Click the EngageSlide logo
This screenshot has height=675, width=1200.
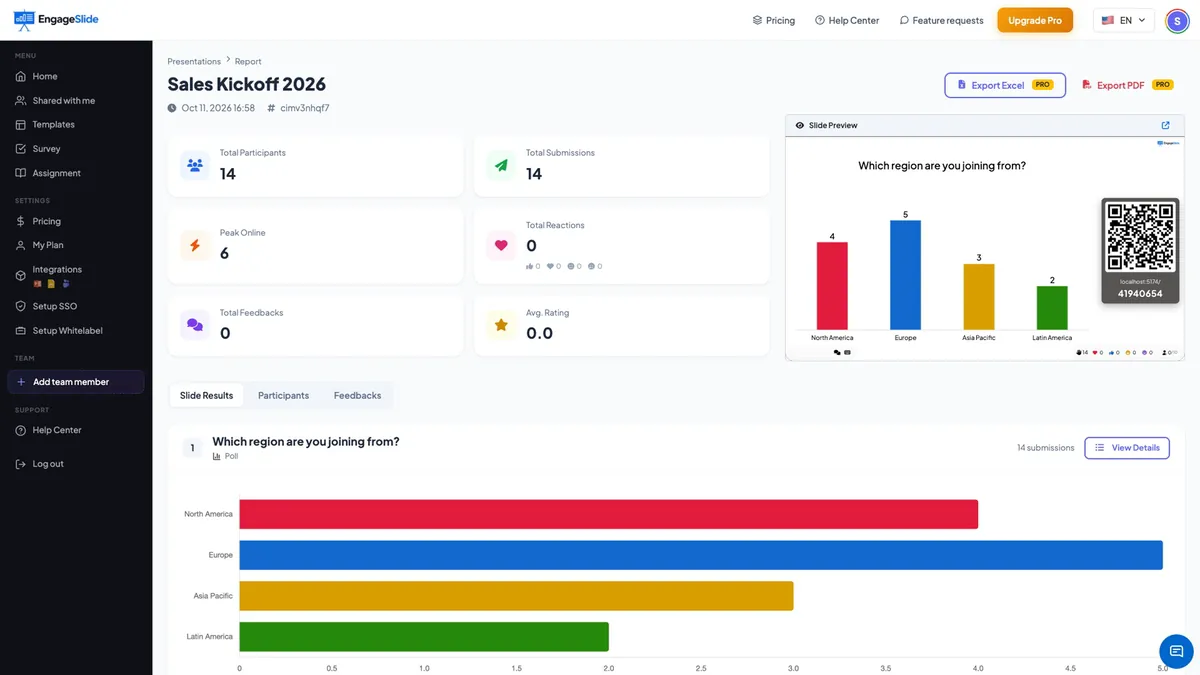(56, 20)
